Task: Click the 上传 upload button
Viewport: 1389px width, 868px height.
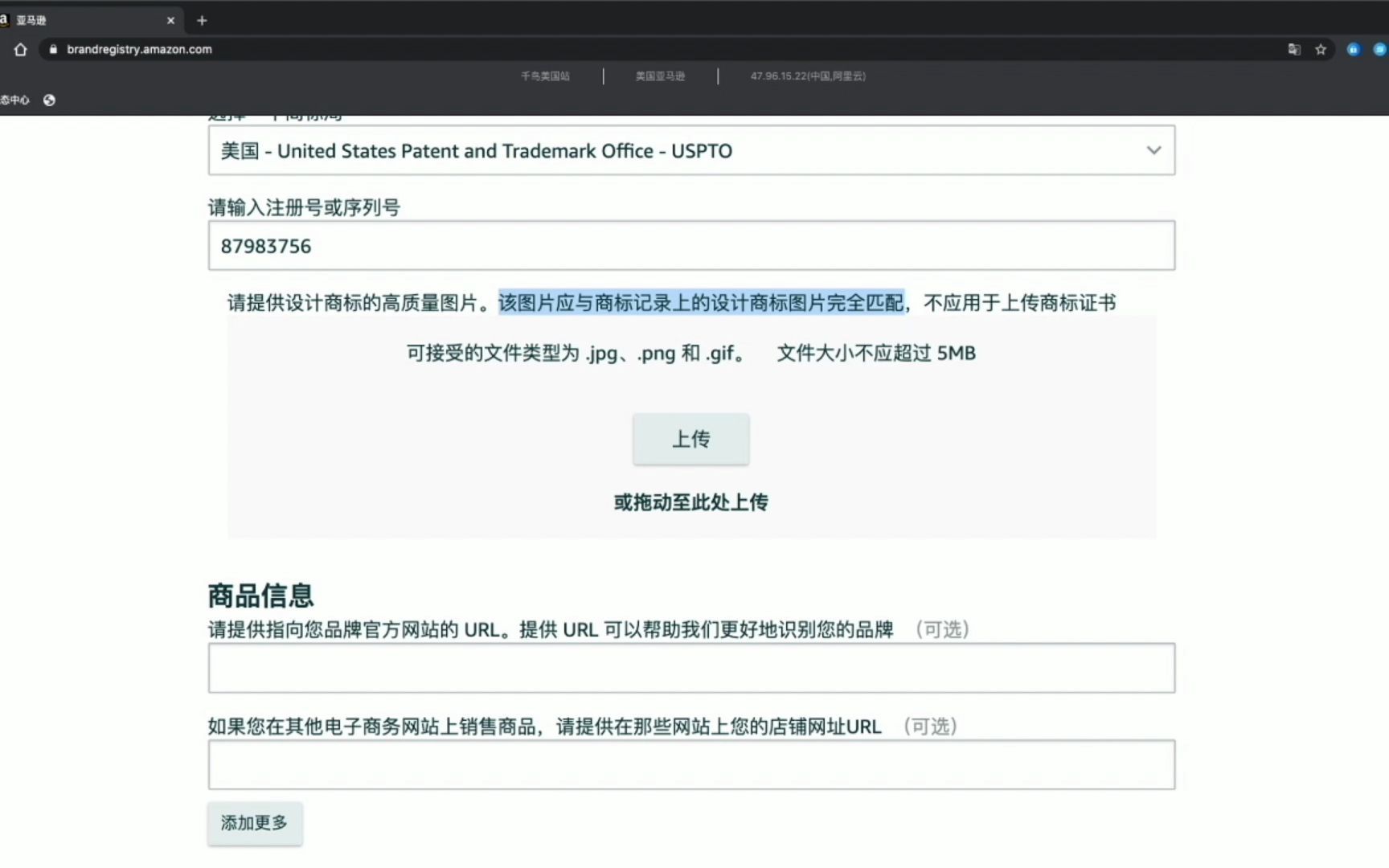Action: (x=691, y=439)
